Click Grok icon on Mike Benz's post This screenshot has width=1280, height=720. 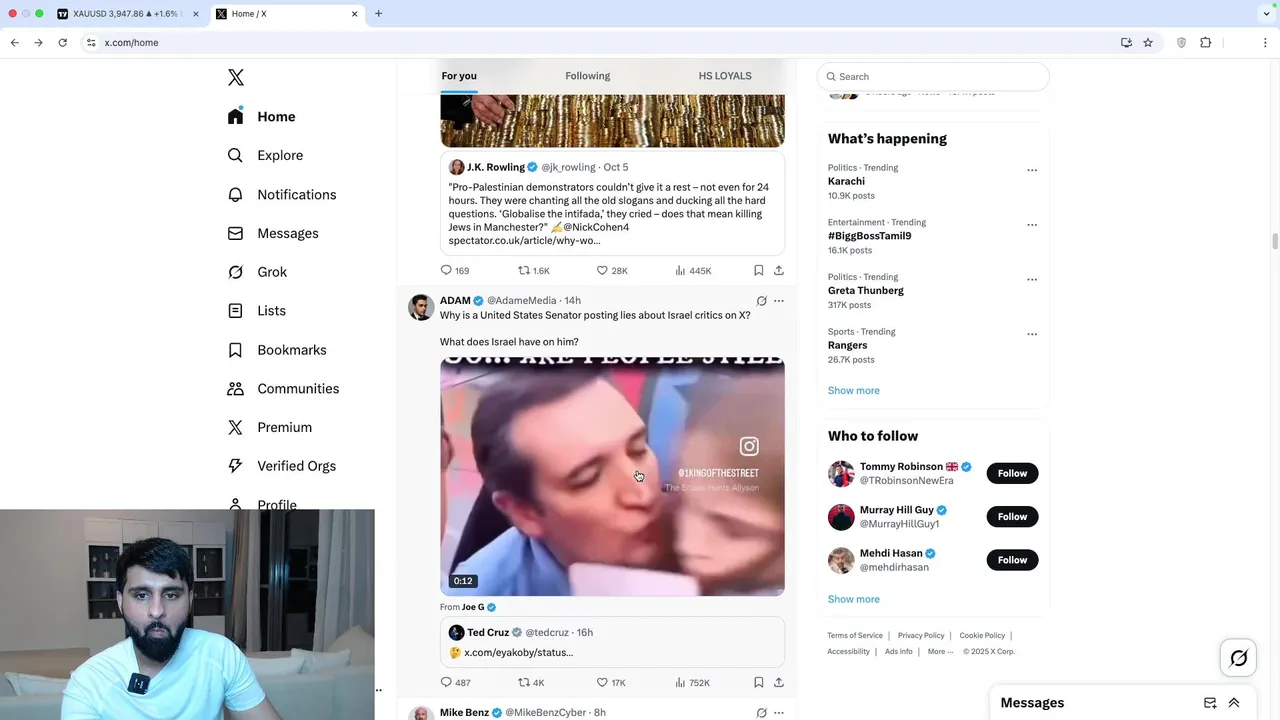pyautogui.click(x=761, y=713)
